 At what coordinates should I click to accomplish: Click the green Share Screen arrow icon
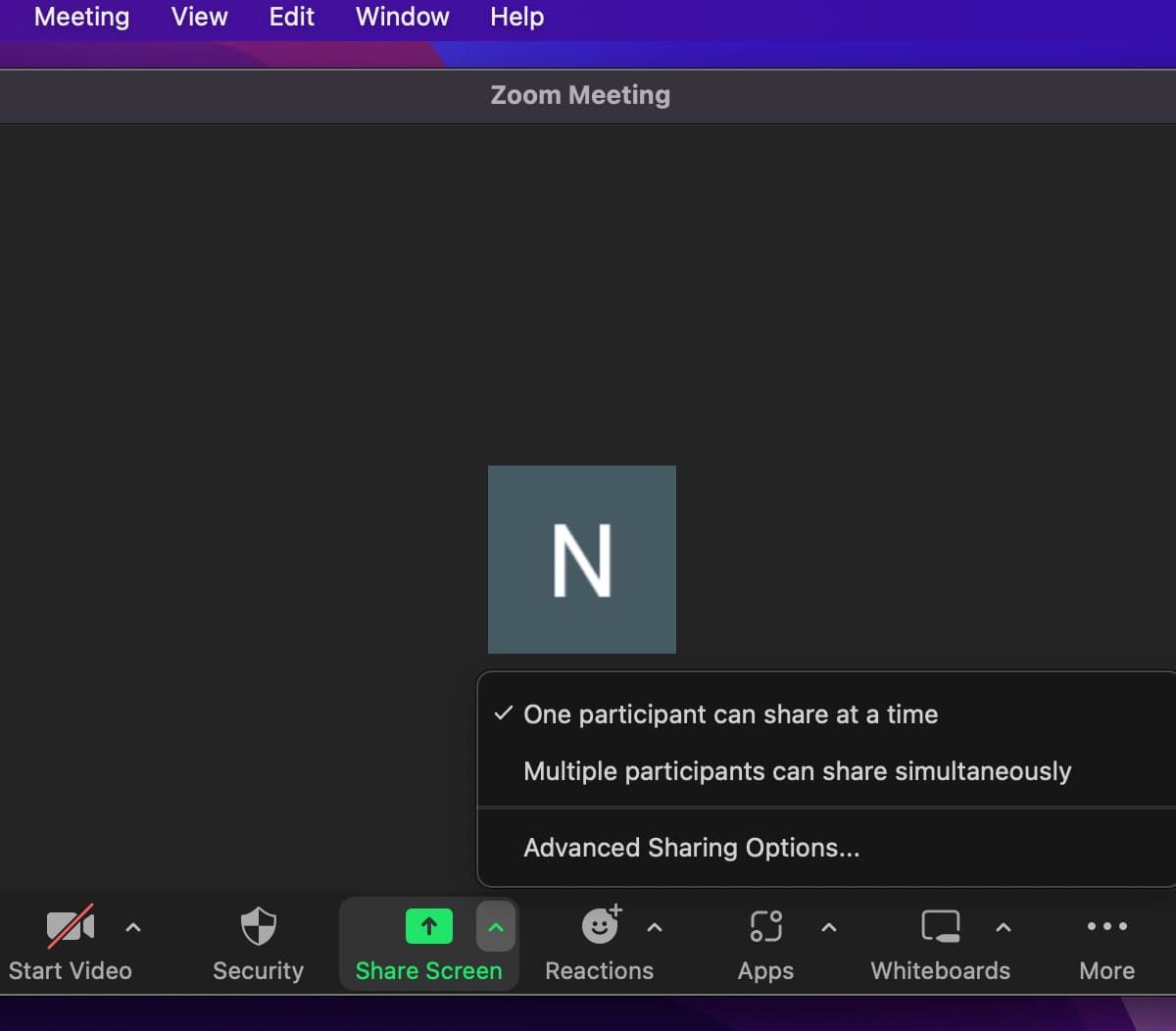pos(429,926)
